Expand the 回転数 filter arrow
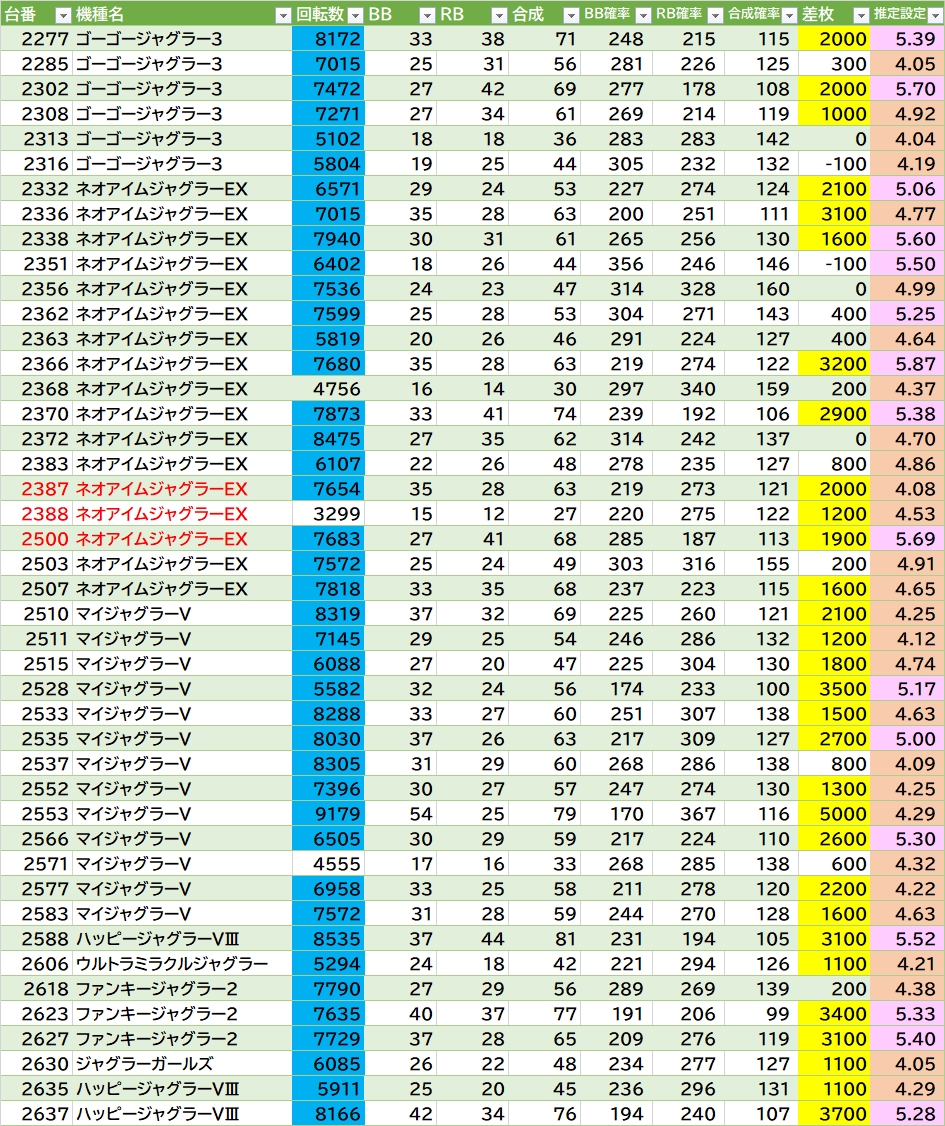 pos(355,15)
